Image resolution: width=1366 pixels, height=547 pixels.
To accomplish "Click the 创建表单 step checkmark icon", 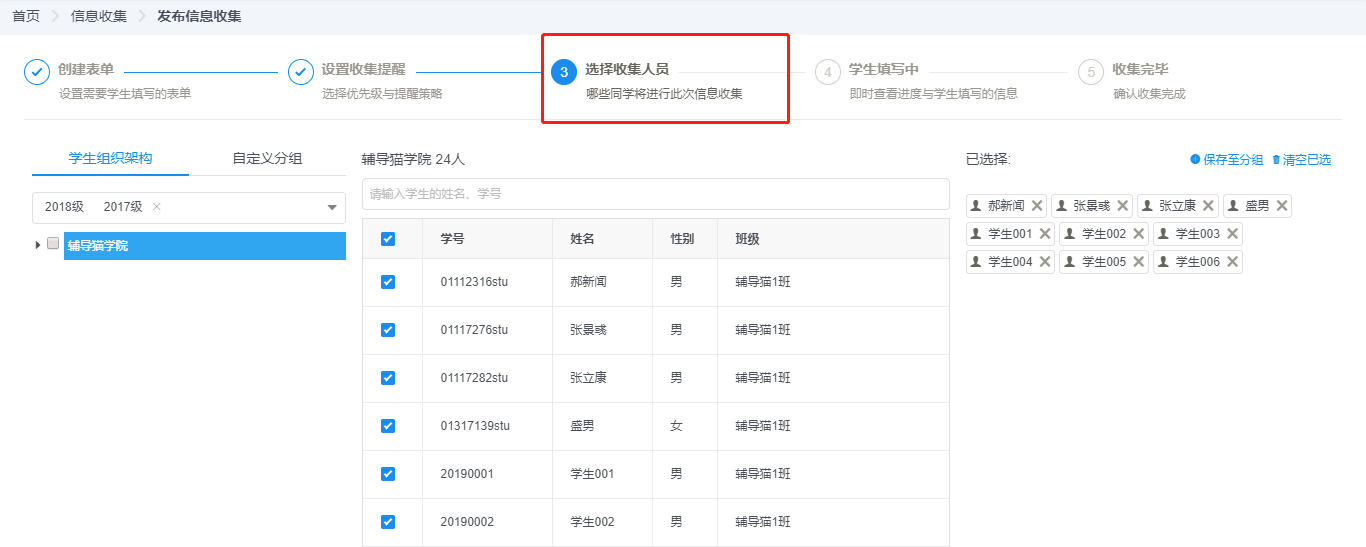I will tap(37, 72).
